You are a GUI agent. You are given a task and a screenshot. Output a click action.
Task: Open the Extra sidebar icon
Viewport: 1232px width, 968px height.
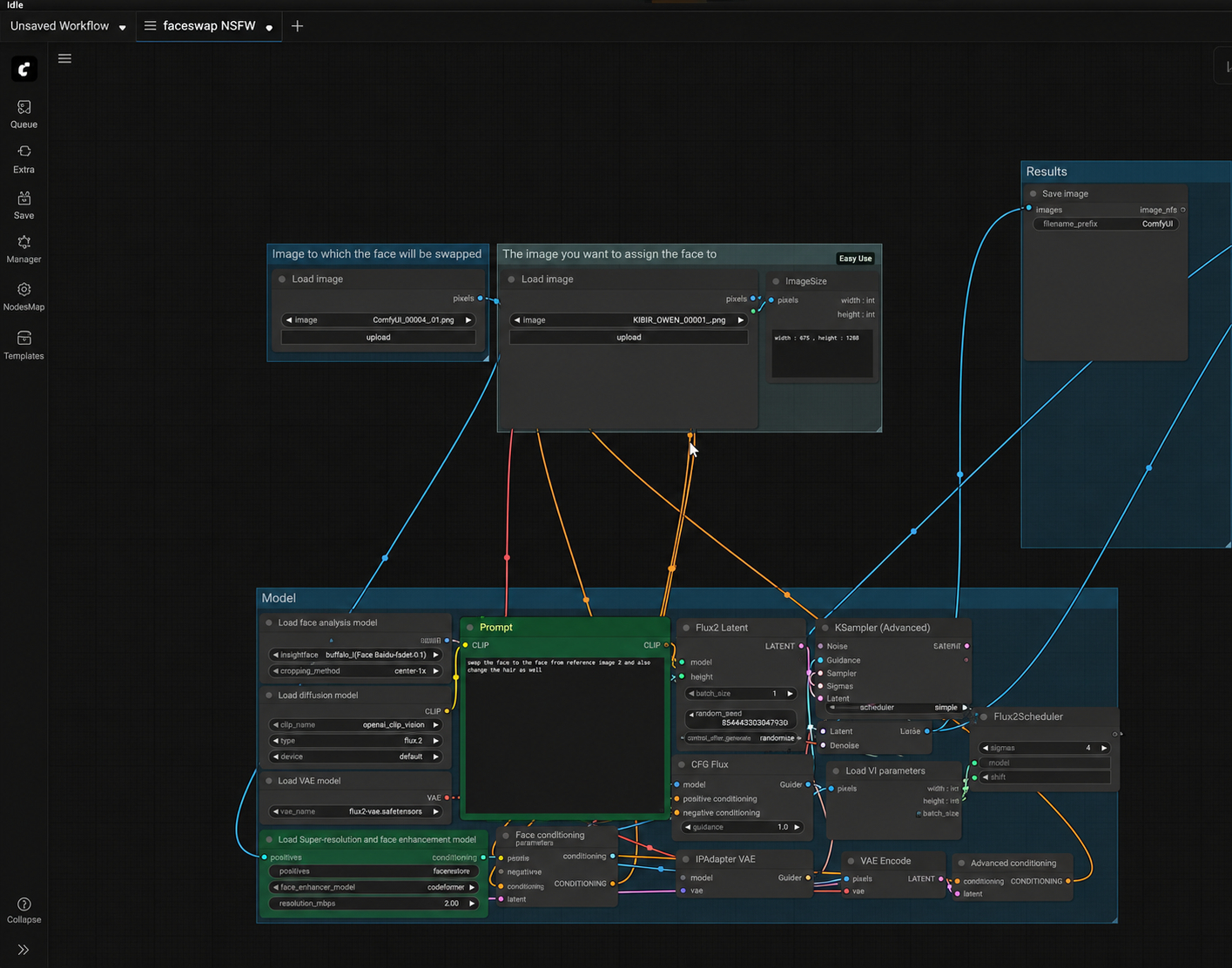click(24, 152)
